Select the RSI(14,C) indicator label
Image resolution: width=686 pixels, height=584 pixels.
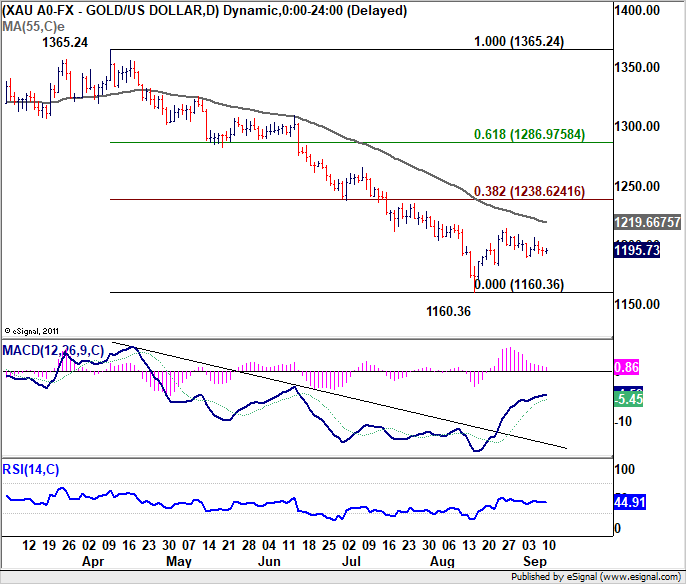(x=31, y=469)
